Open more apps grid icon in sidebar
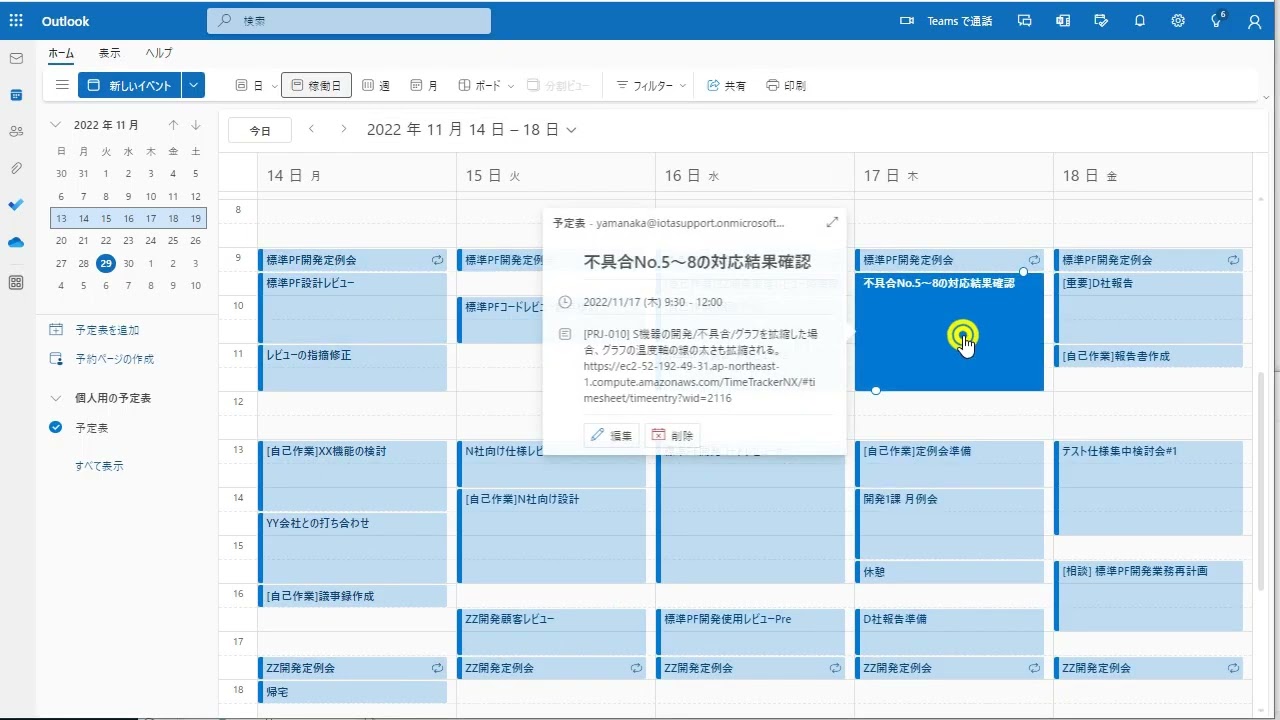This screenshot has width=1280, height=720. (x=16, y=283)
